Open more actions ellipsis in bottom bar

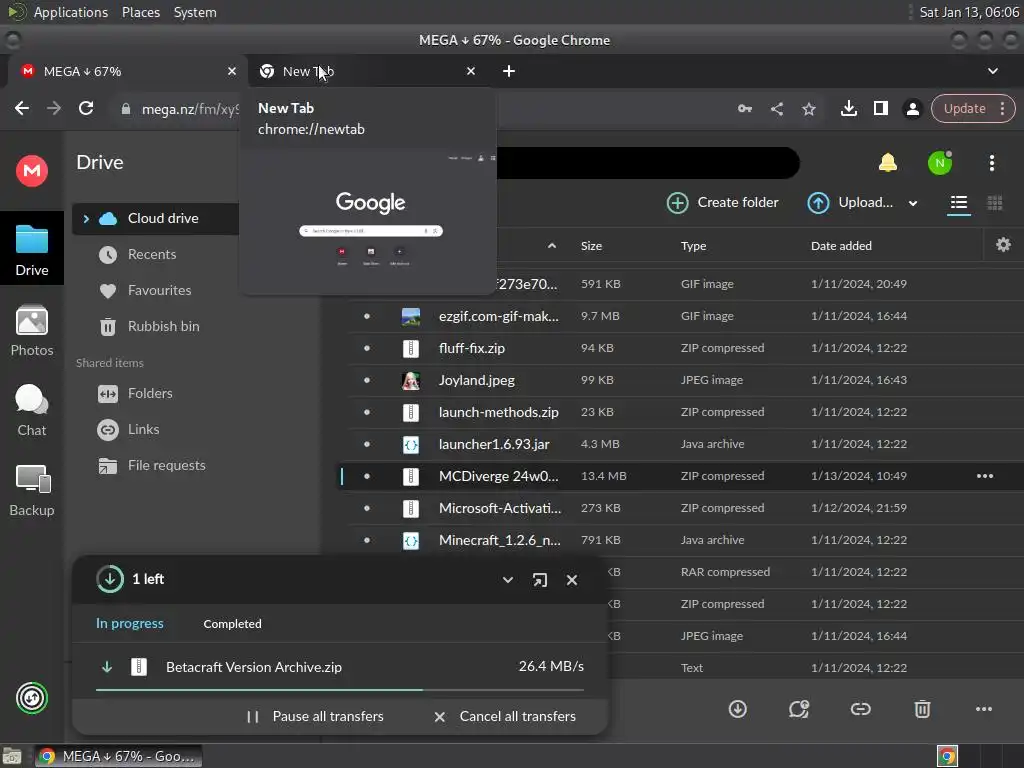(x=984, y=709)
